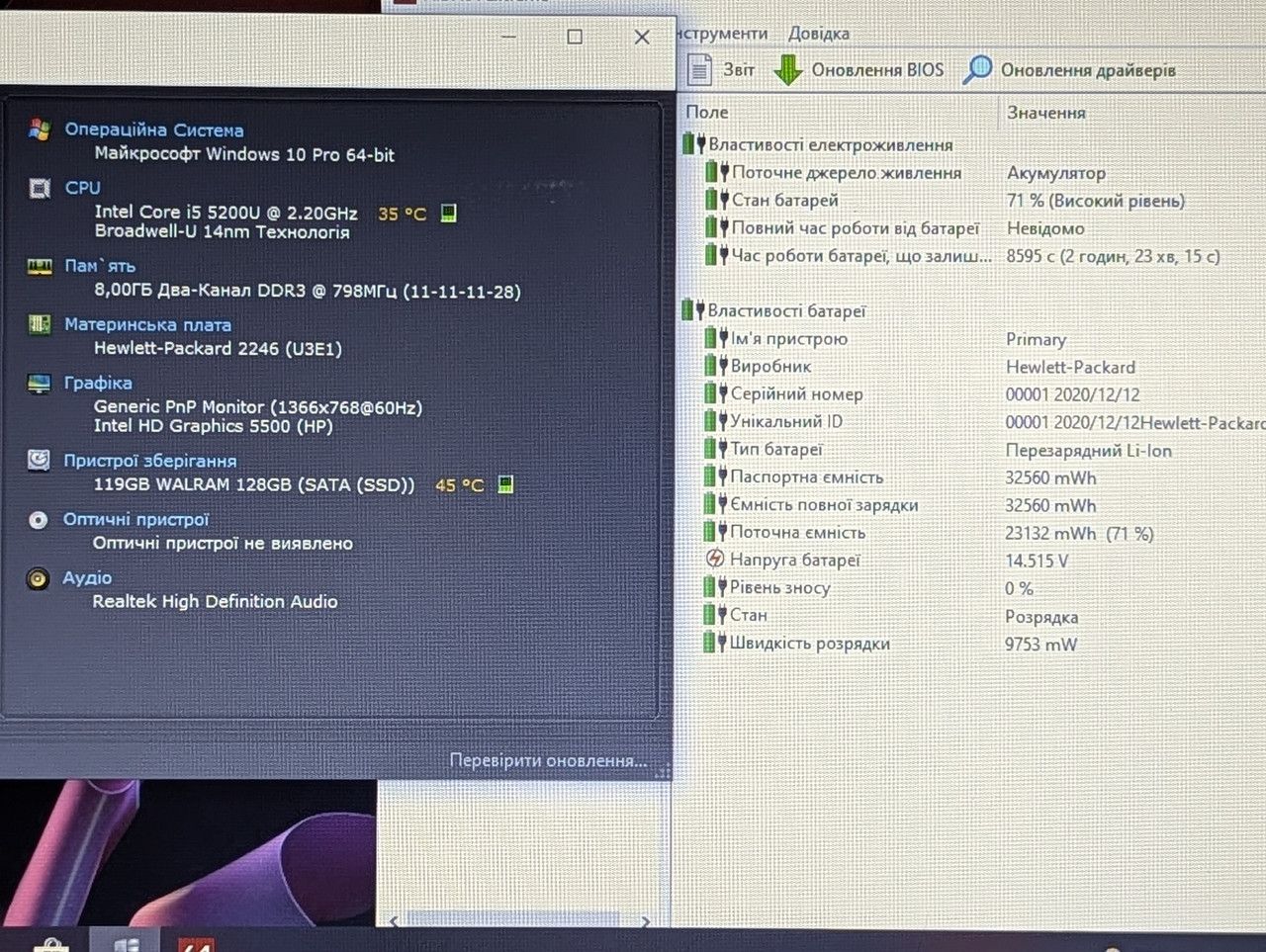
Task: Select the value 8595 с remaining battery time
Action: point(1113,256)
